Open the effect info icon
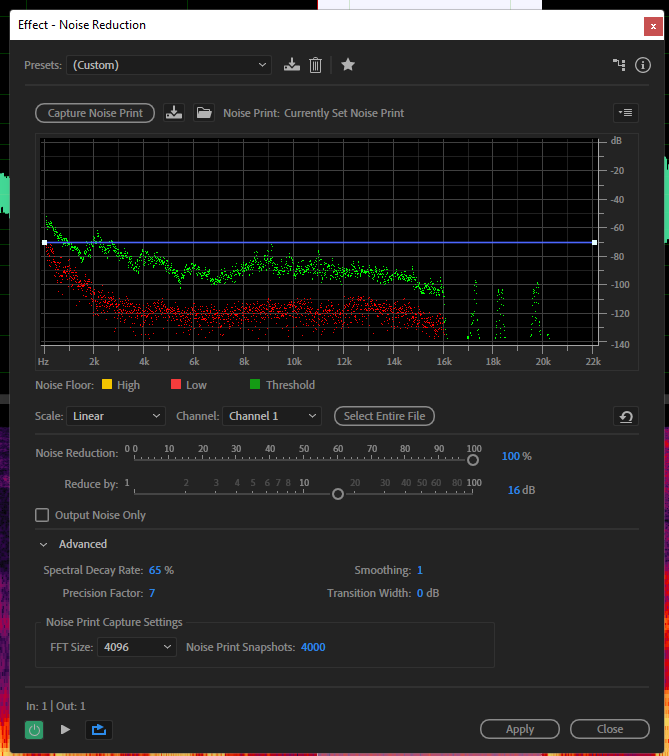 coord(642,65)
